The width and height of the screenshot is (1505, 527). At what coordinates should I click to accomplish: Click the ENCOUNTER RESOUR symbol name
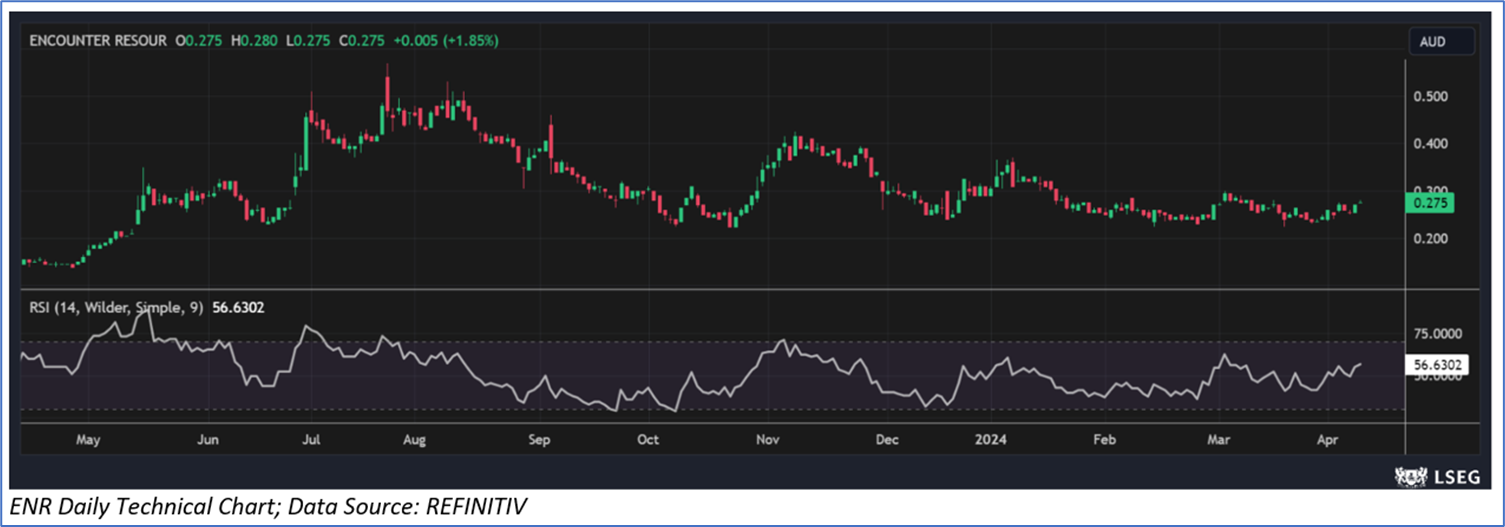coord(98,41)
